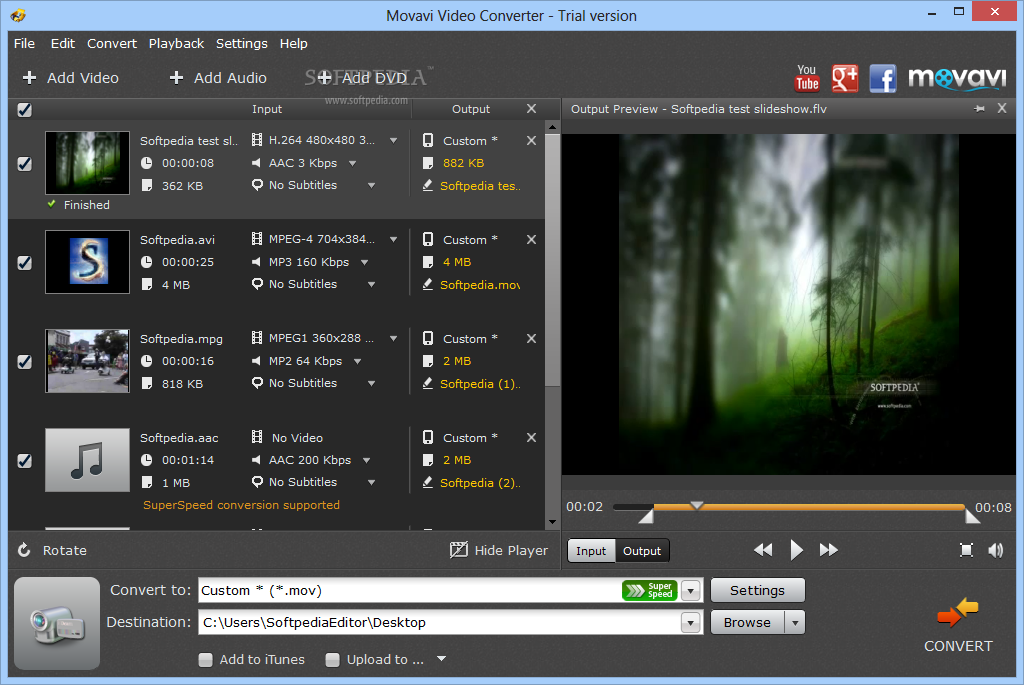Rewind the preview playback

click(x=763, y=550)
